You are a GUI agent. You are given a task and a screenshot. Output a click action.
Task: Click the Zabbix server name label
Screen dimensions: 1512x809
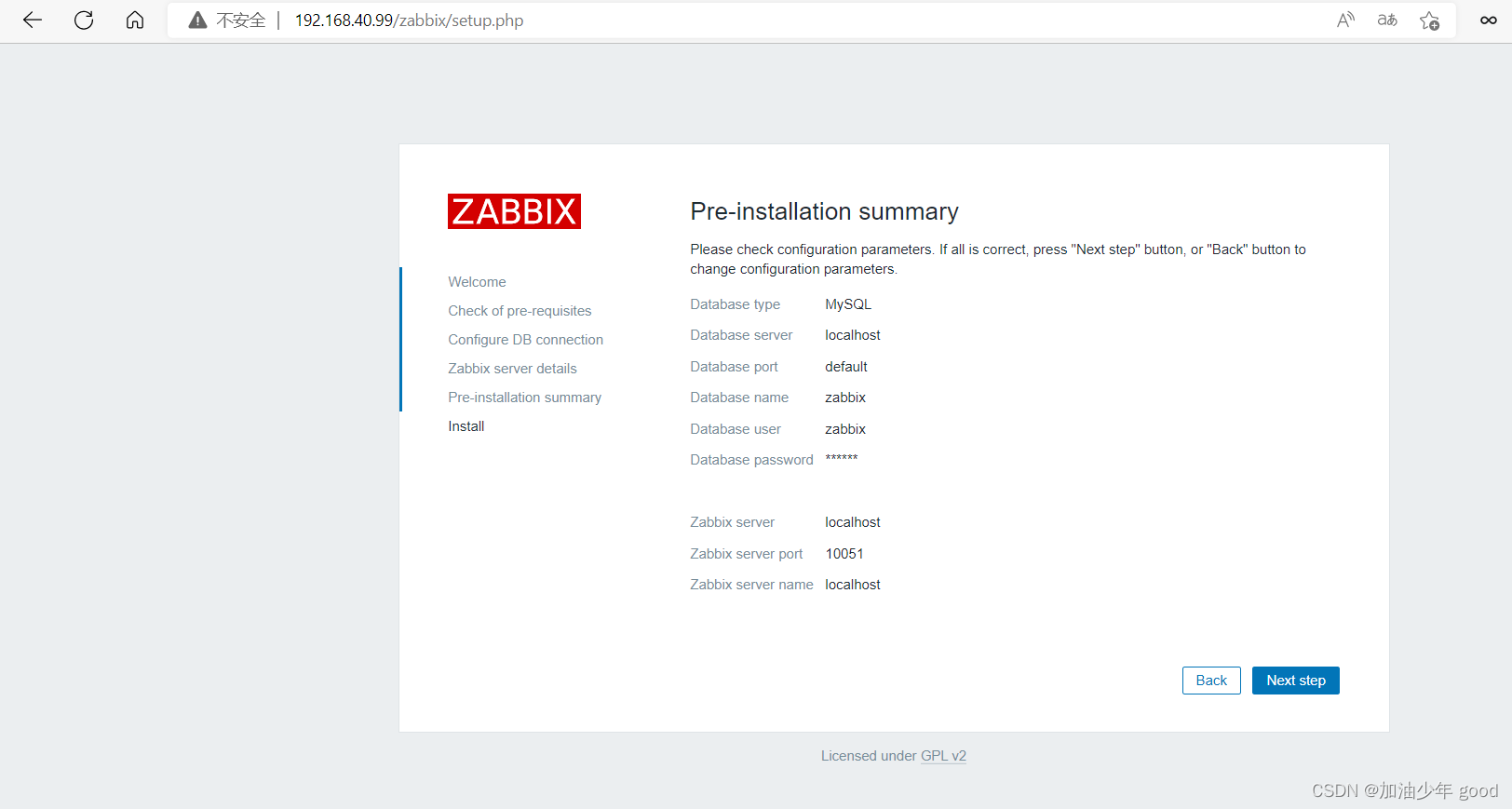751,585
